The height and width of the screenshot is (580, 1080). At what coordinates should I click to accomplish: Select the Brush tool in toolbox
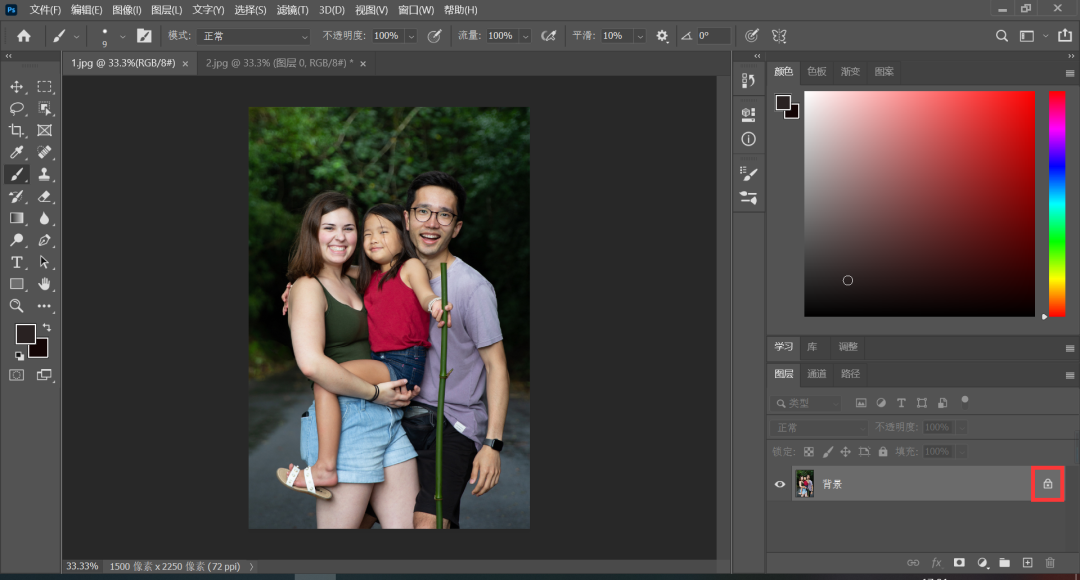(x=17, y=174)
